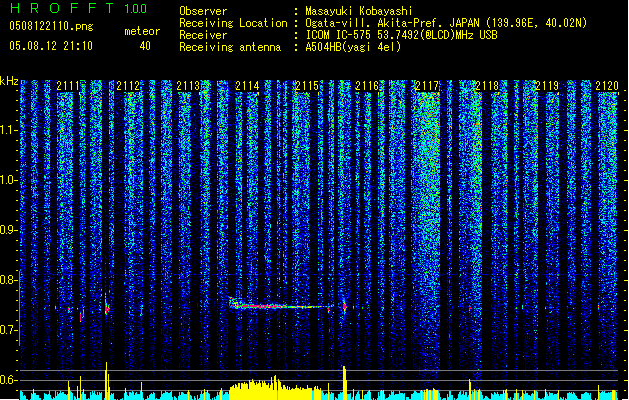Click the Receiver label
629x400 pixels.
(x=203, y=35)
